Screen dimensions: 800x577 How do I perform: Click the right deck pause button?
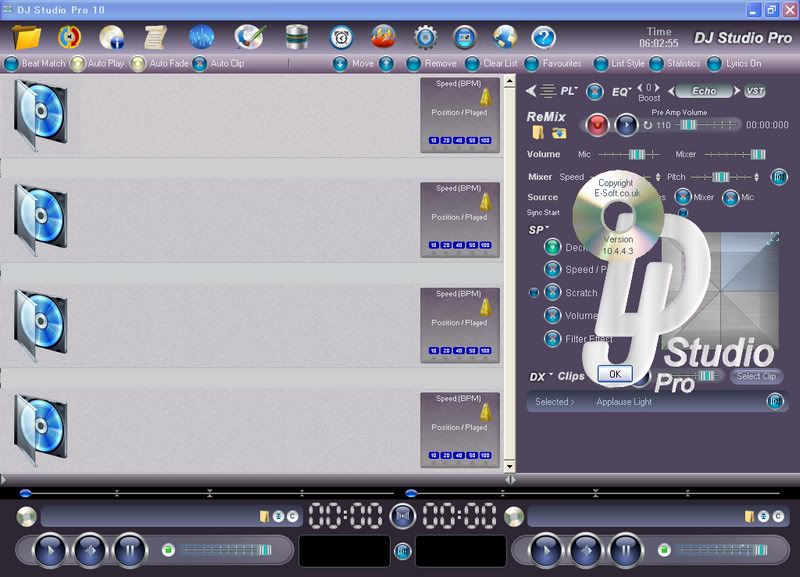627,550
